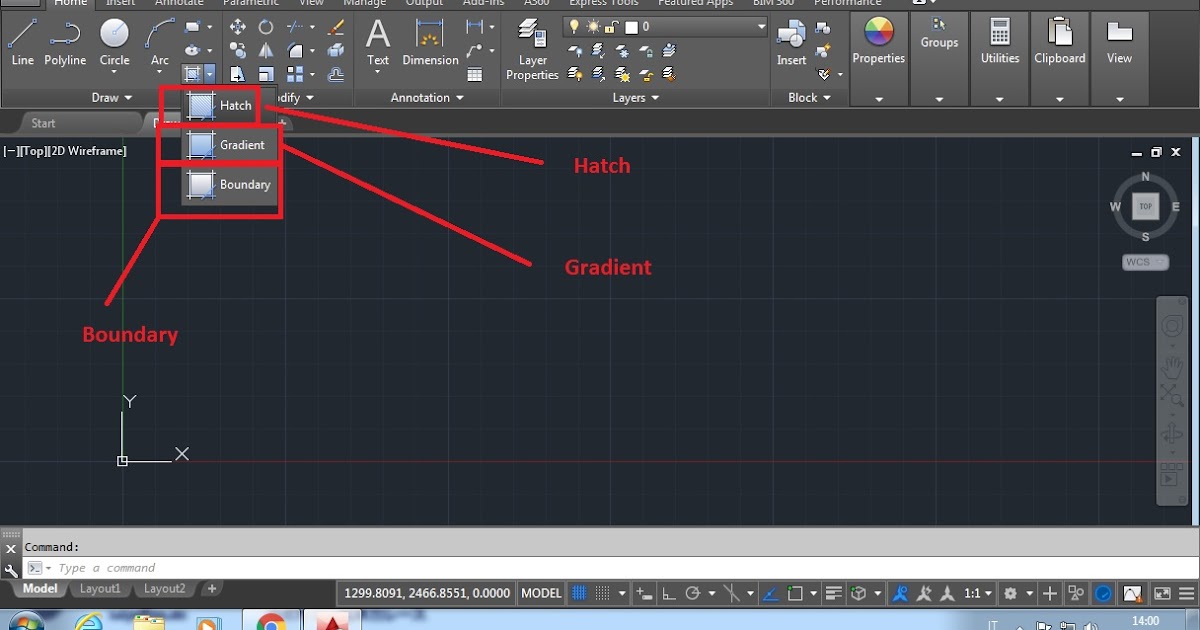1200x630 pixels.
Task: Select the Circle tool
Action: point(114,40)
